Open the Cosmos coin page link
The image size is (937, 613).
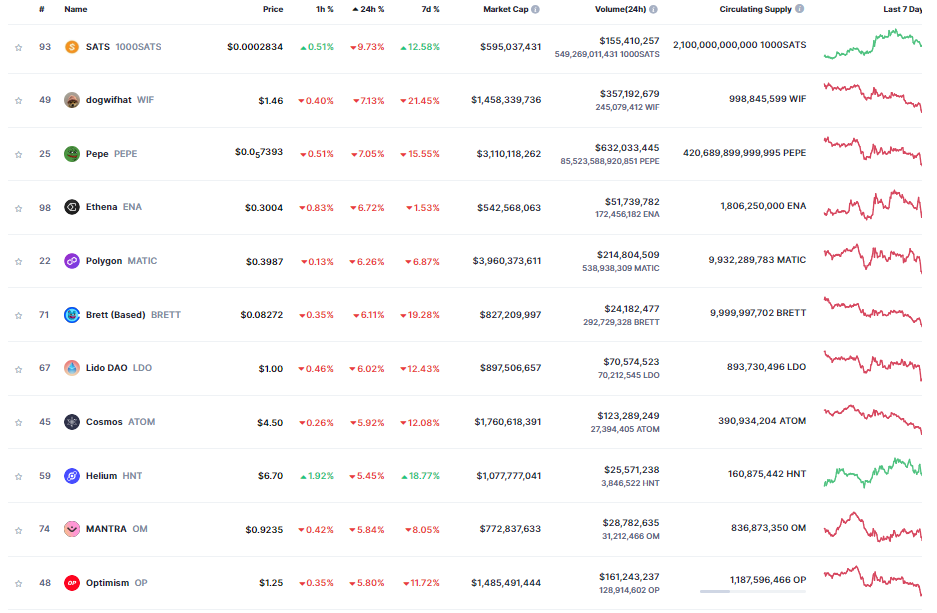coord(120,421)
